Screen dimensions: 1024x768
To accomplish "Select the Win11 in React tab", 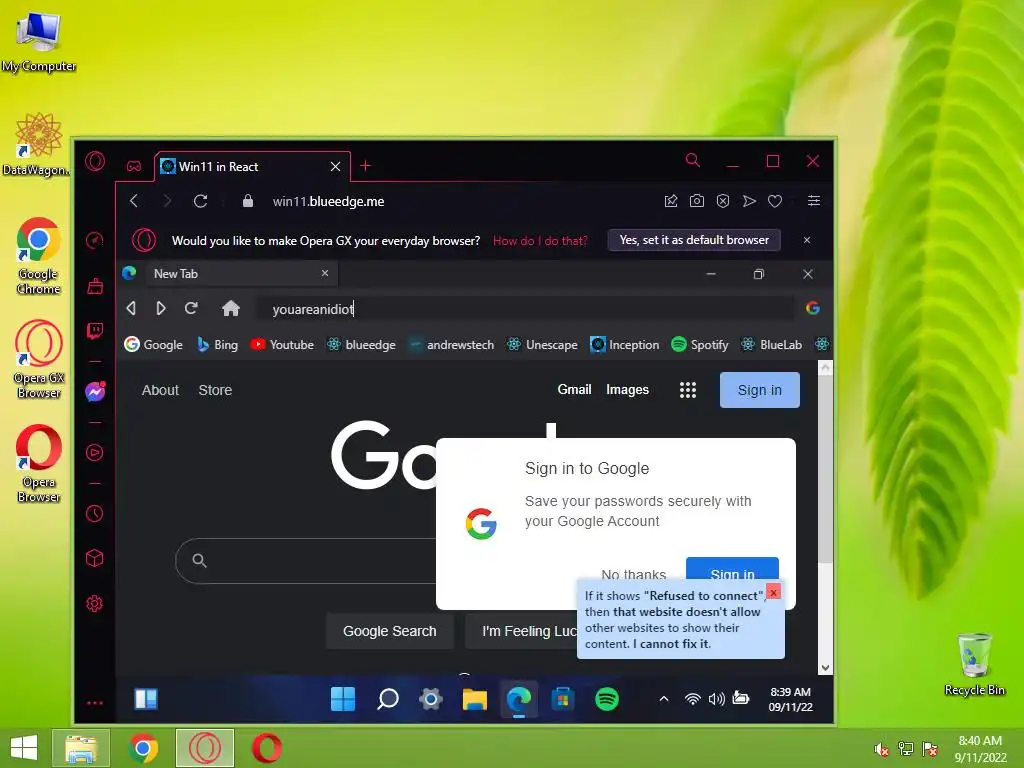I will pyautogui.click(x=251, y=167).
